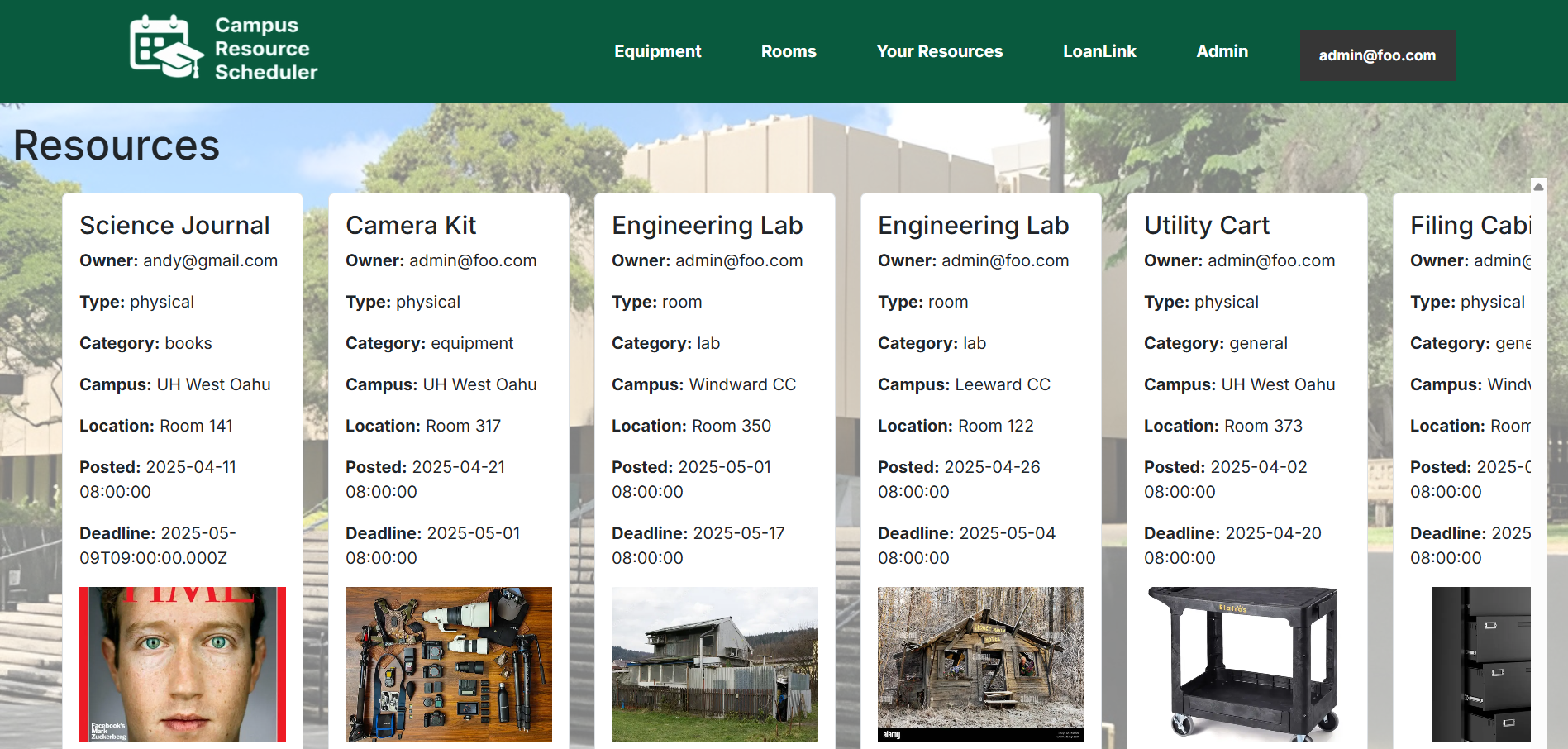Click the Science Journal card title

pos(174,225)
